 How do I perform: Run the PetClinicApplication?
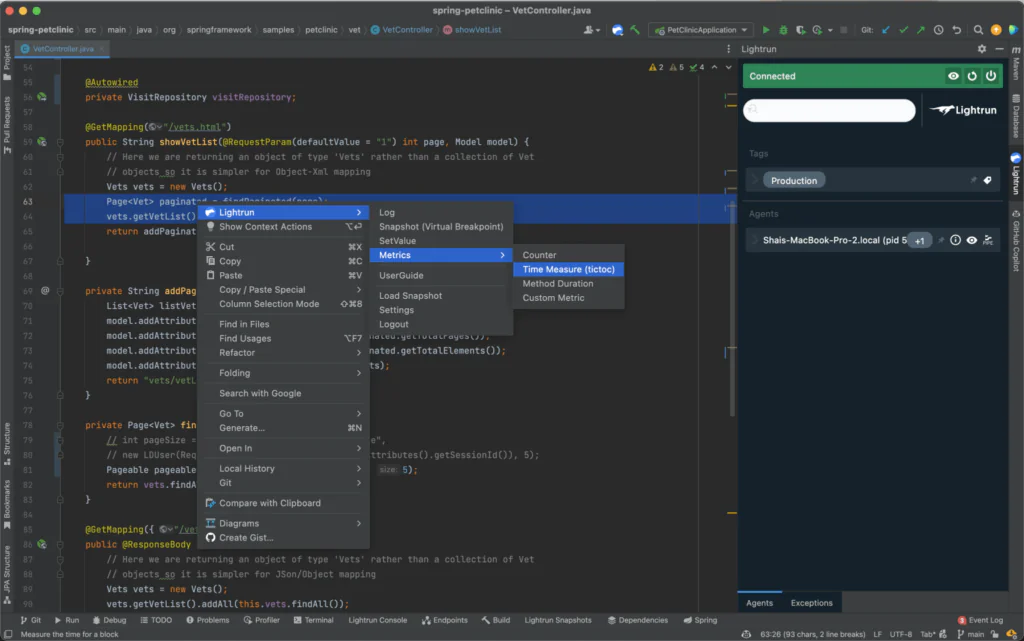click(766, 29)
